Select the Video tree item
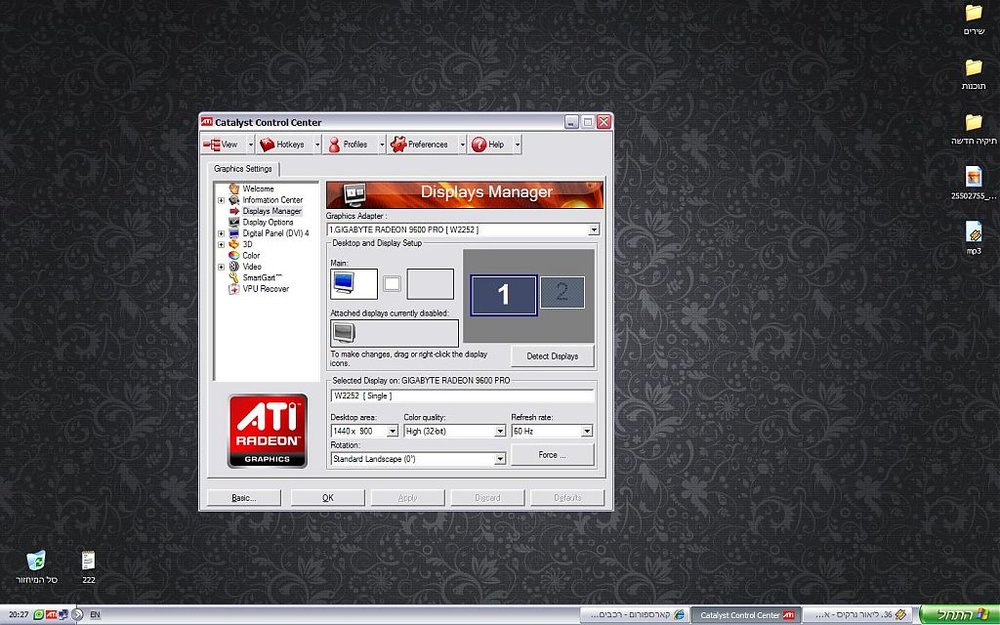1000x625 pixels. tap(252, 267)
